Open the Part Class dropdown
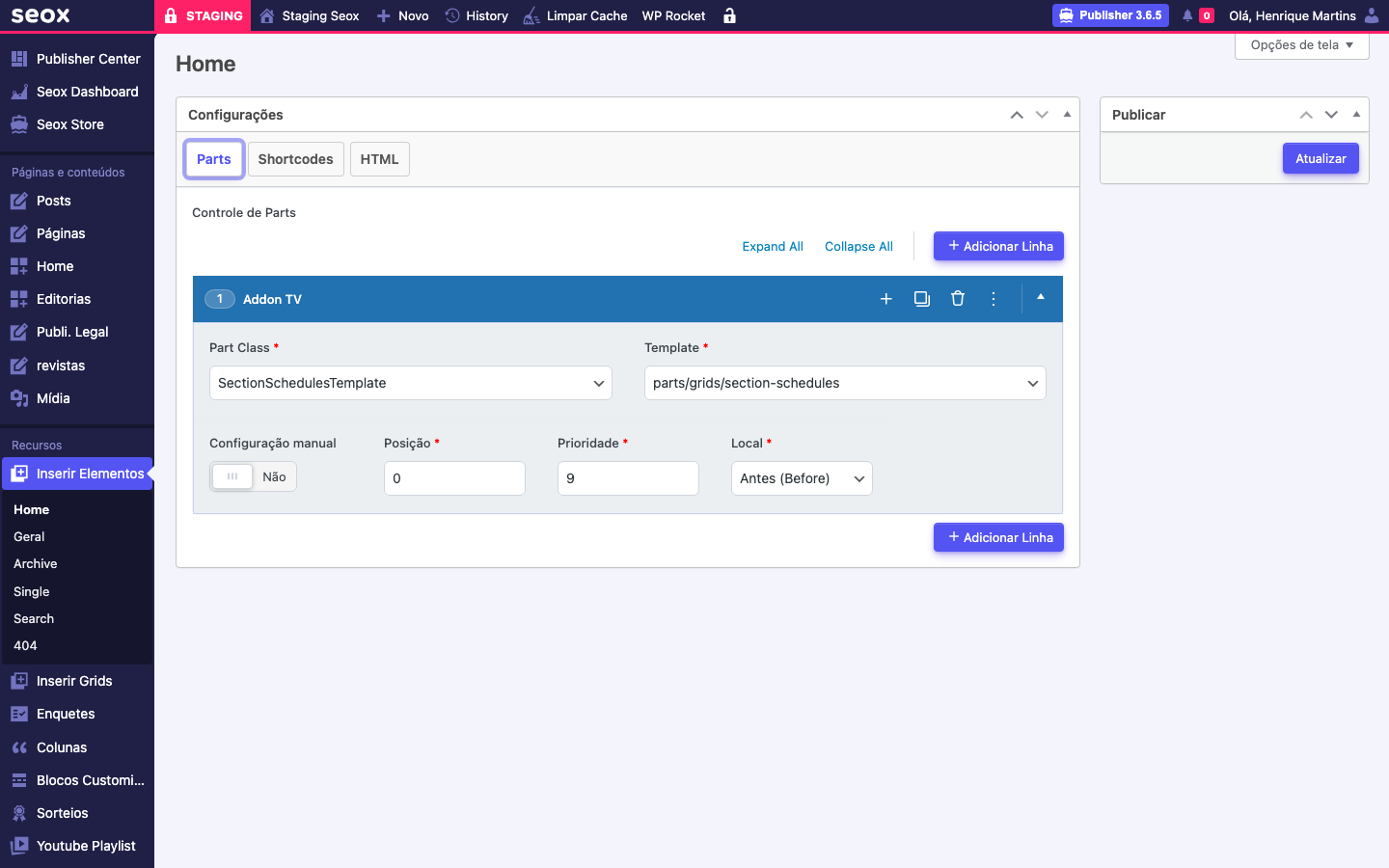Viewport: 1389px width, 868px height. click(411, 383)
